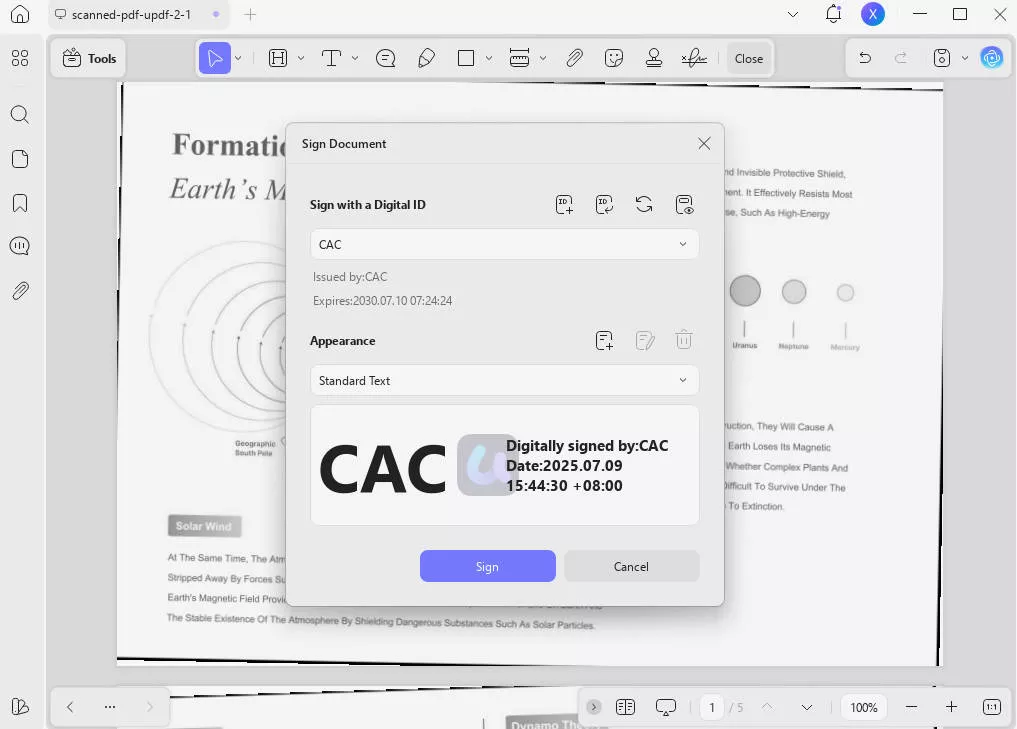Viewport: 1017px width, 729px height.
Task: Create a new Digital ID icon
Action: pos(564,204)
